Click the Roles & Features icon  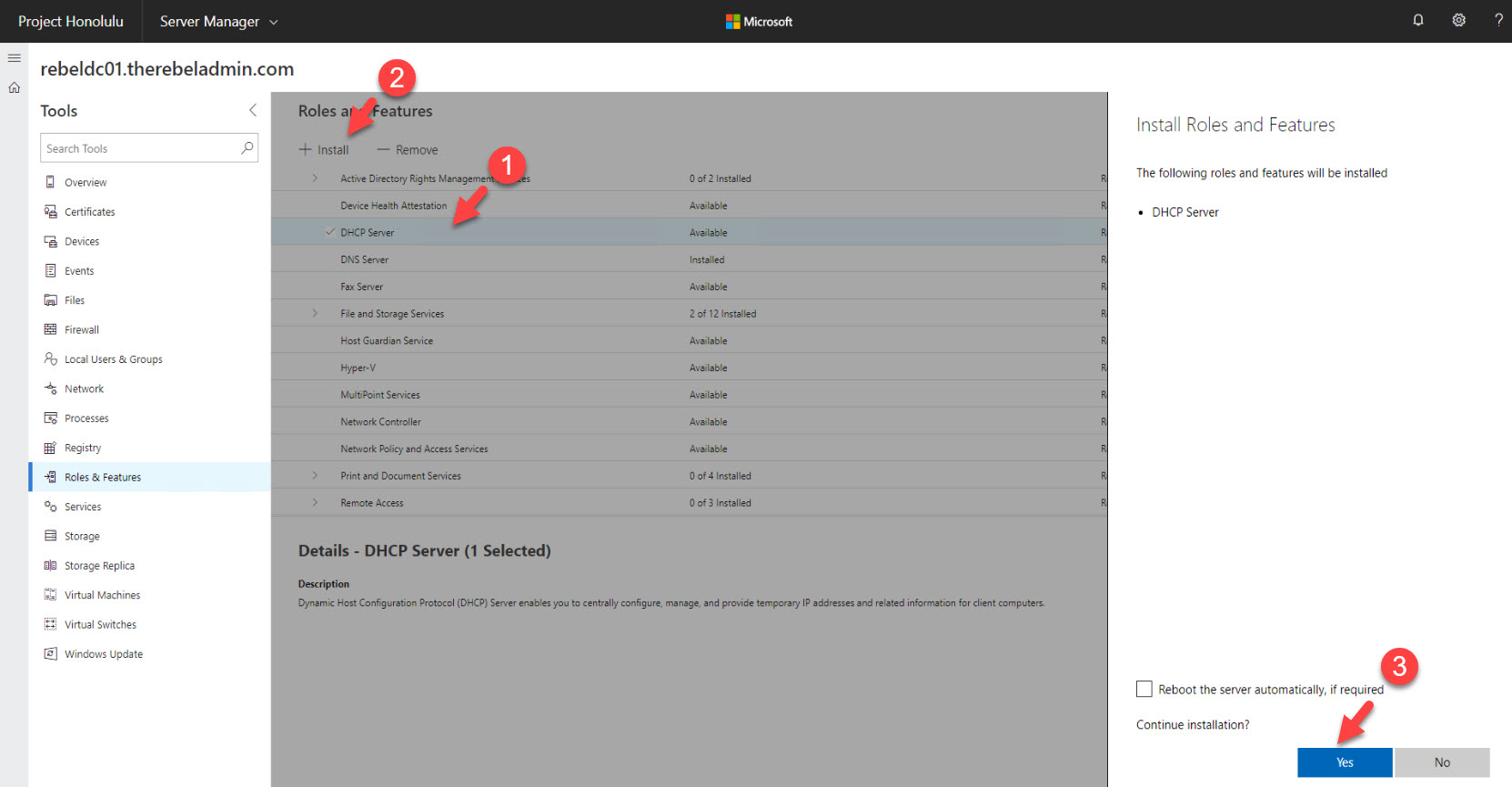[50, 477]
